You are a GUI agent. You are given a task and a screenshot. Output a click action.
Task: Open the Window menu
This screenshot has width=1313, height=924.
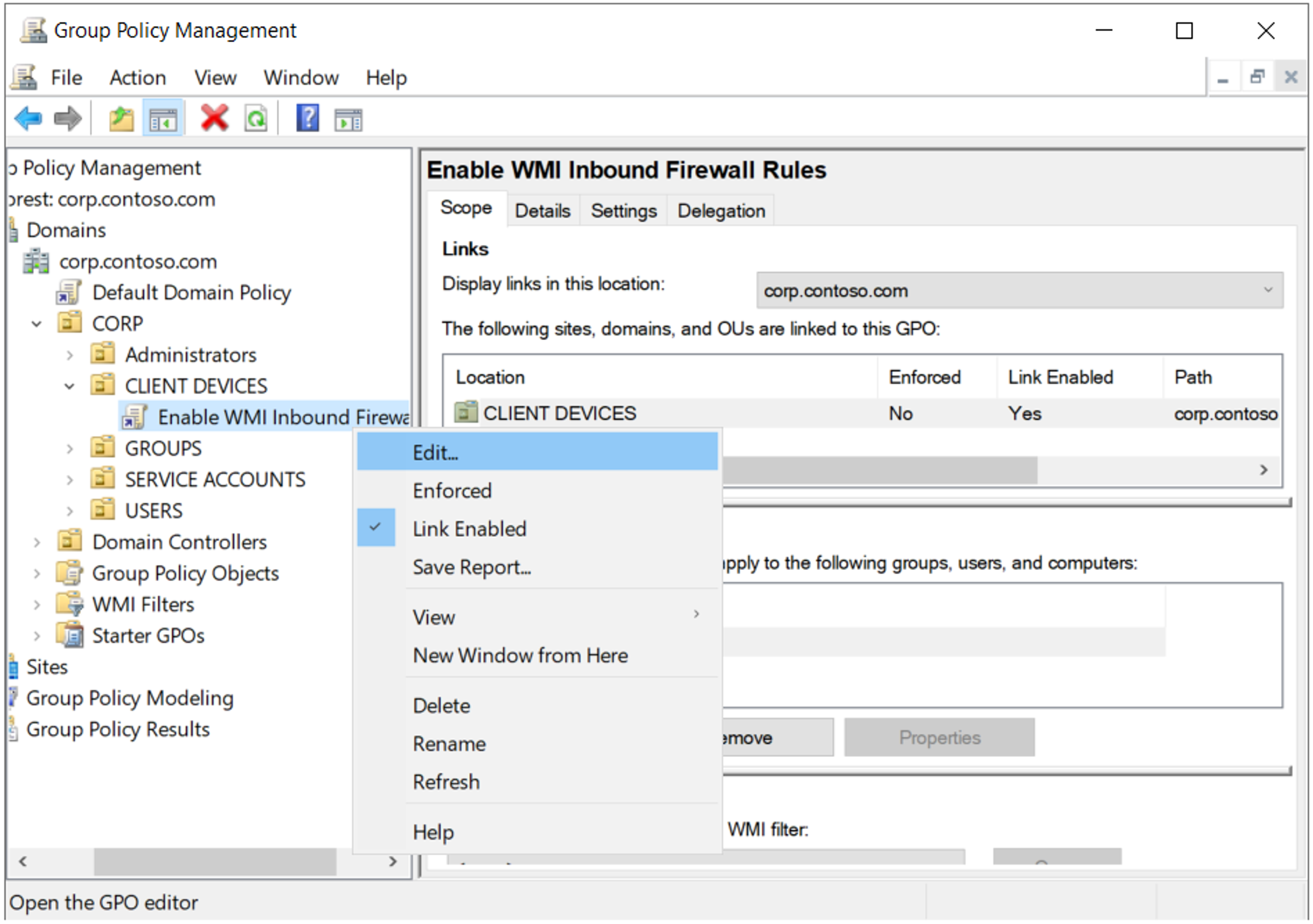pos(301,77)
